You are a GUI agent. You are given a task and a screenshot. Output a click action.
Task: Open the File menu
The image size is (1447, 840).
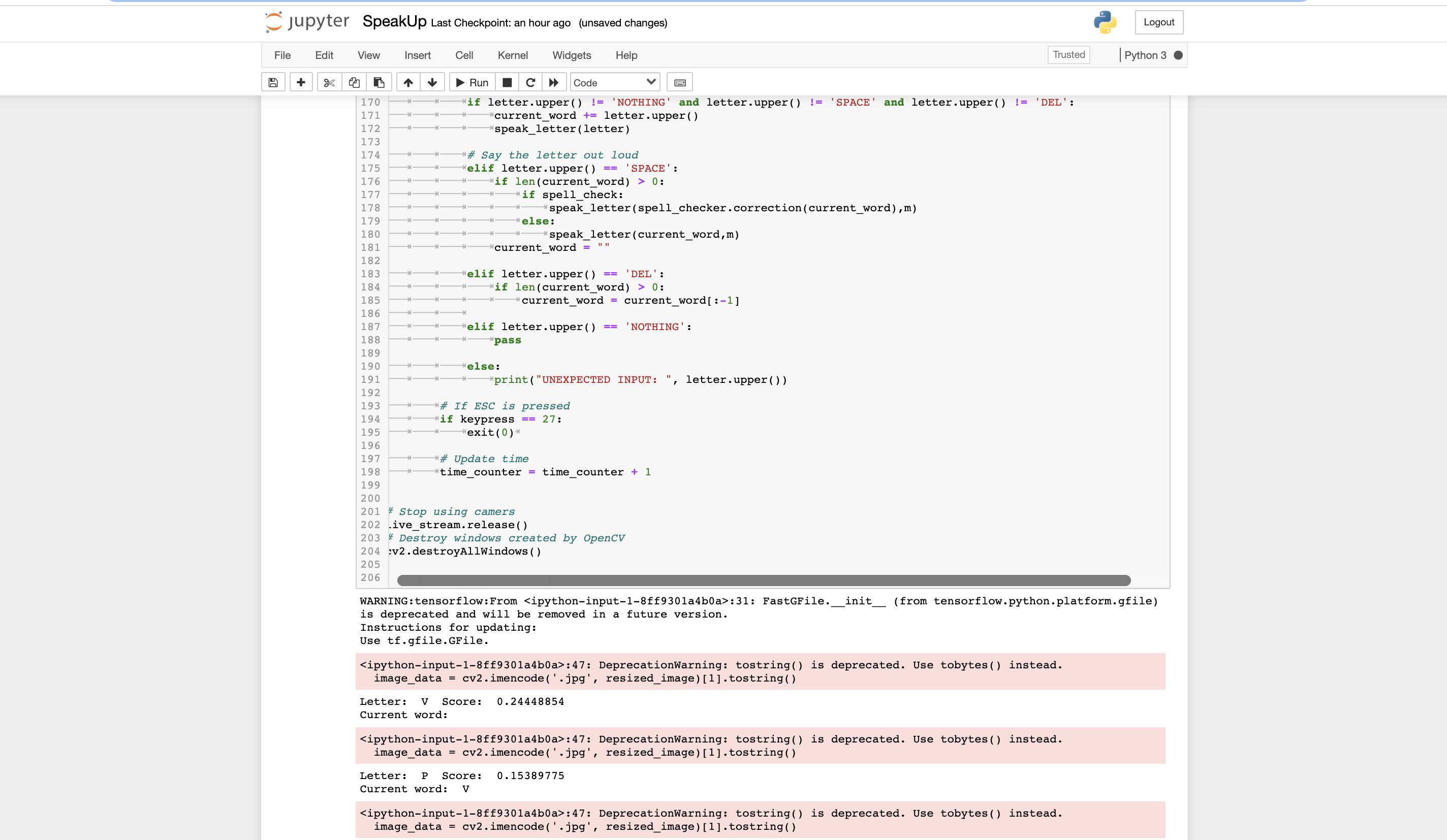coord(282,55)
